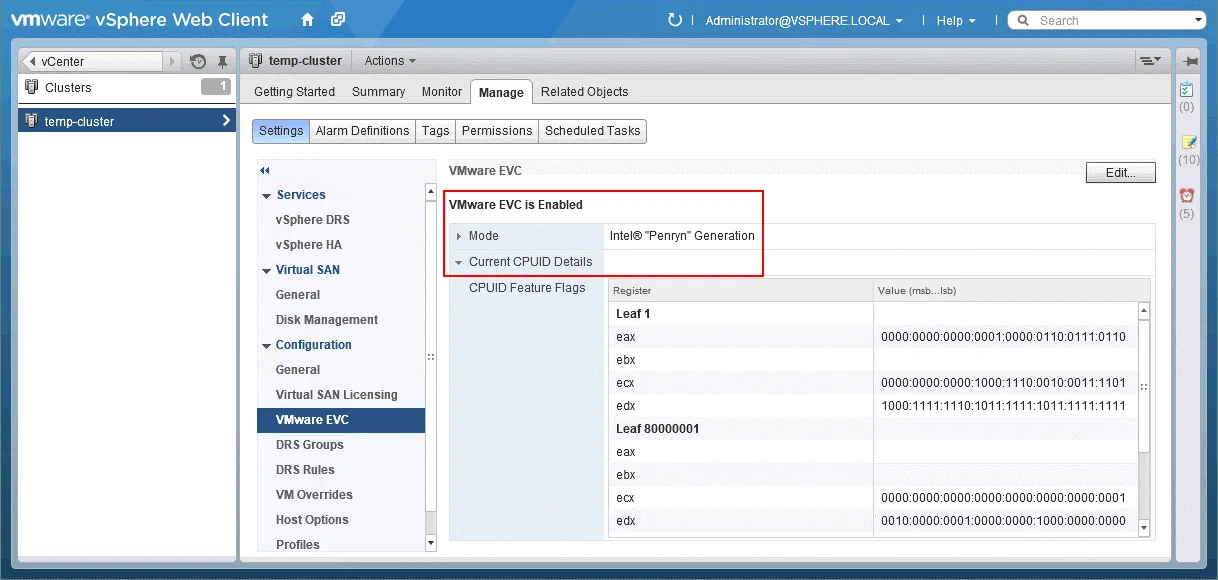Open Work In Progress notes icon

pos(1187,142)
